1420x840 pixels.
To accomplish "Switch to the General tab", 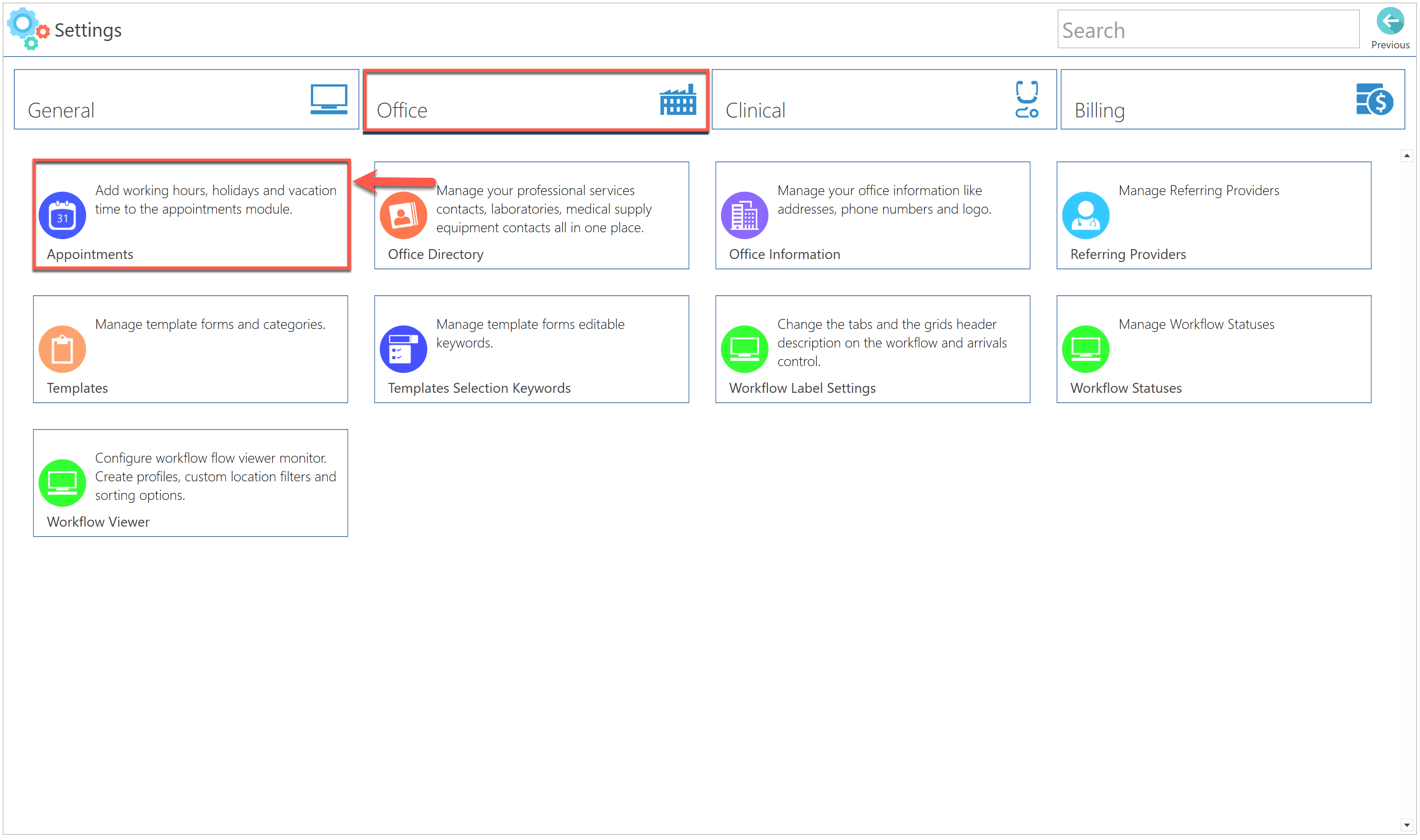I will (186, 100).
